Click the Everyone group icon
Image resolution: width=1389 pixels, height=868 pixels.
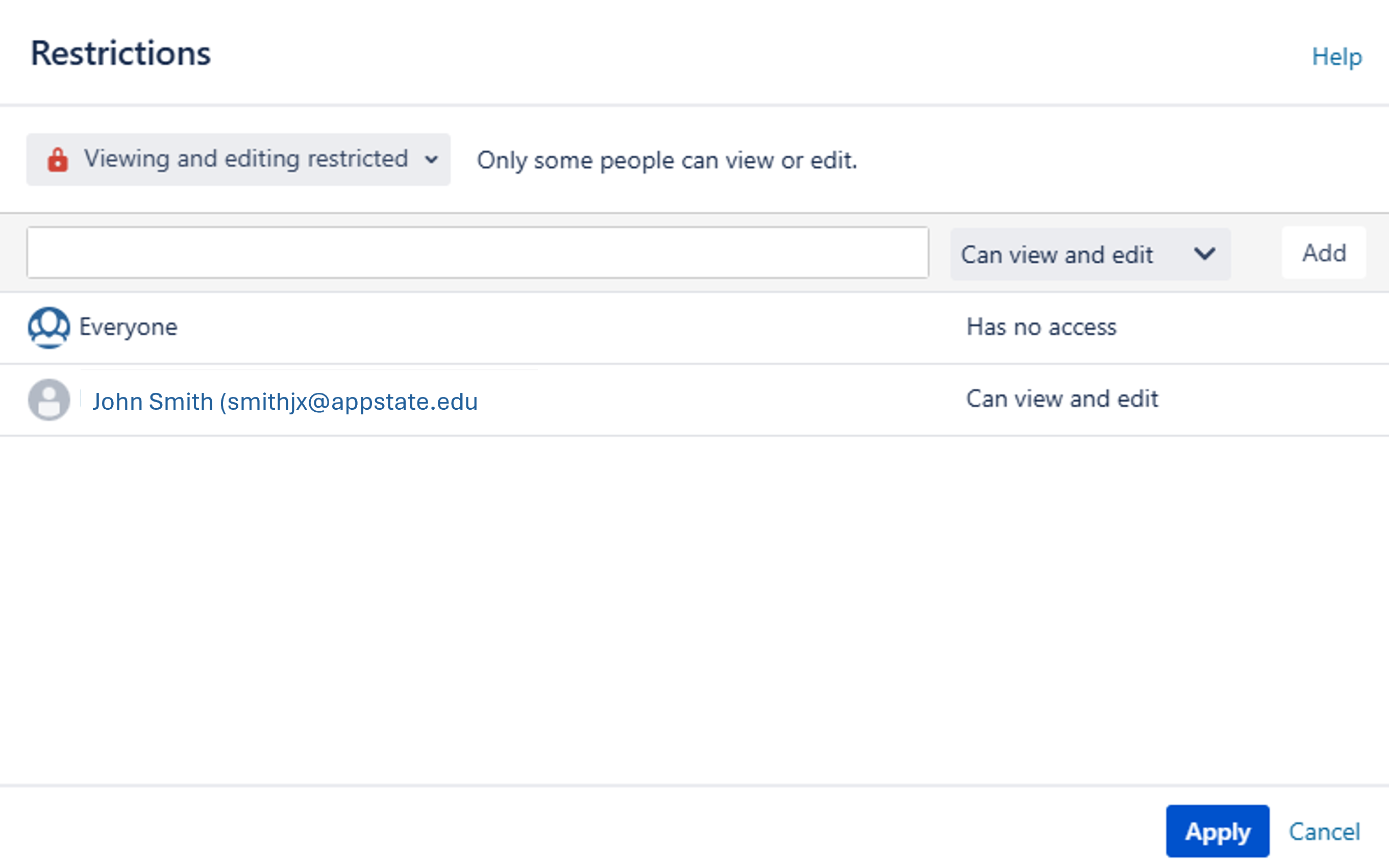[49, 327]
